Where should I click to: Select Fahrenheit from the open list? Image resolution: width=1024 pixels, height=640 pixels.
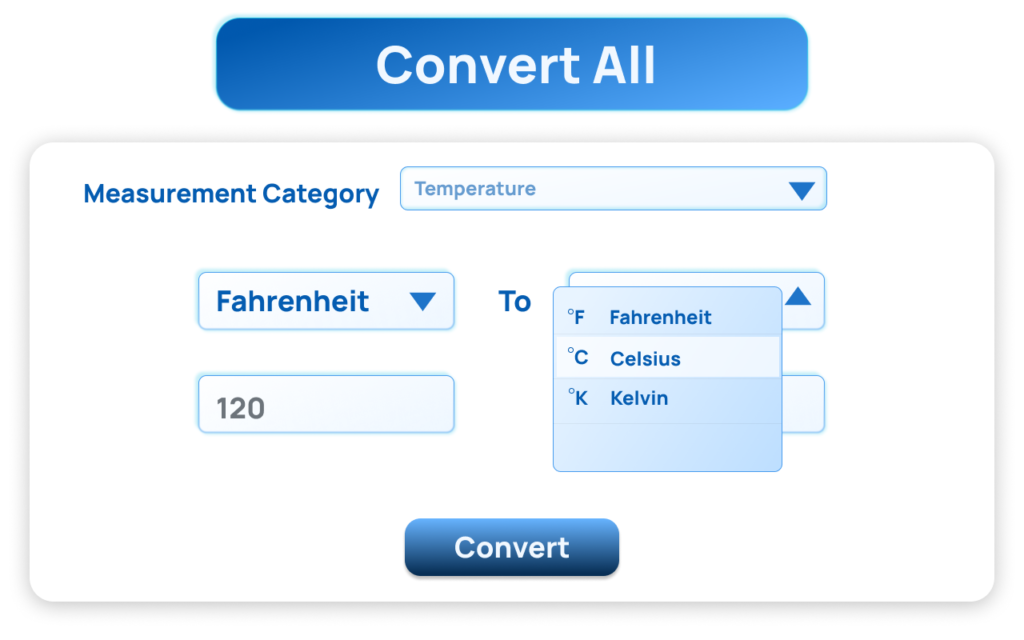tap(660, 318)
